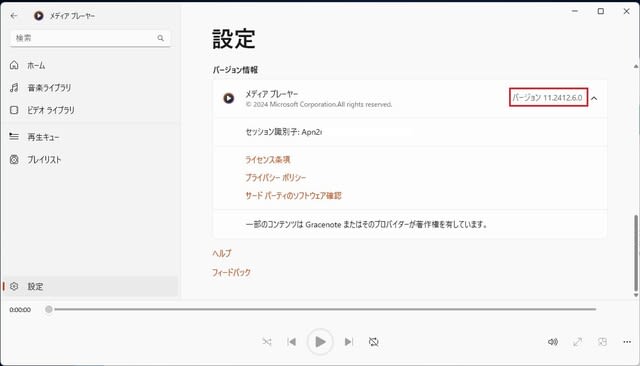Click the バージョン 11.2412.6.0 text
Image resolution: width=640 pixels, height=366 pixels.
pyautogui.click(x=547, y=98)
